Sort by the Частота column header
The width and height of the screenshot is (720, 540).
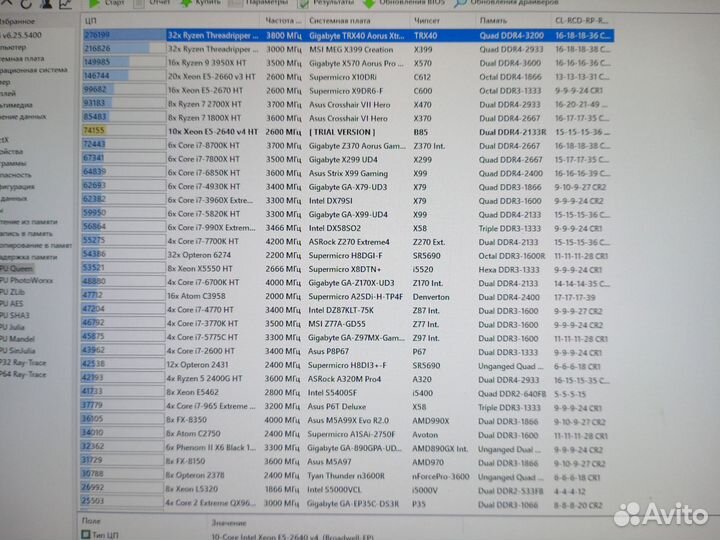283,21
